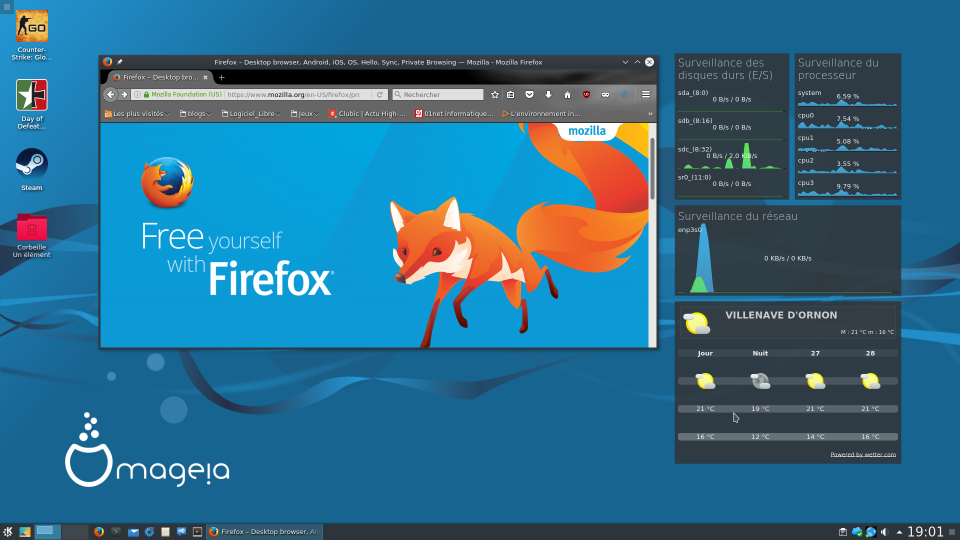Go forward using Firefox forward arrow
Screen dimensions: 960x540
[124, 94]
